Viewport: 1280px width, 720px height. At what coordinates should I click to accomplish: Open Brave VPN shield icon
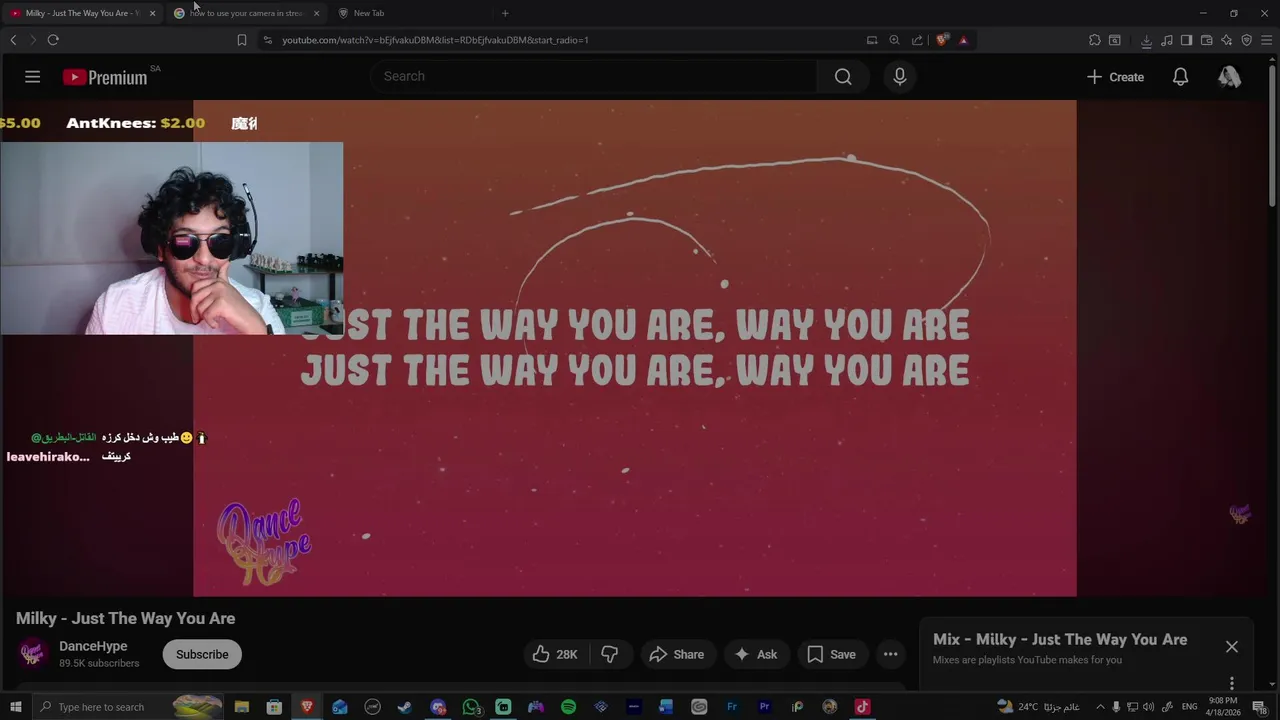pyautogui.click(x=1246, y=40)
